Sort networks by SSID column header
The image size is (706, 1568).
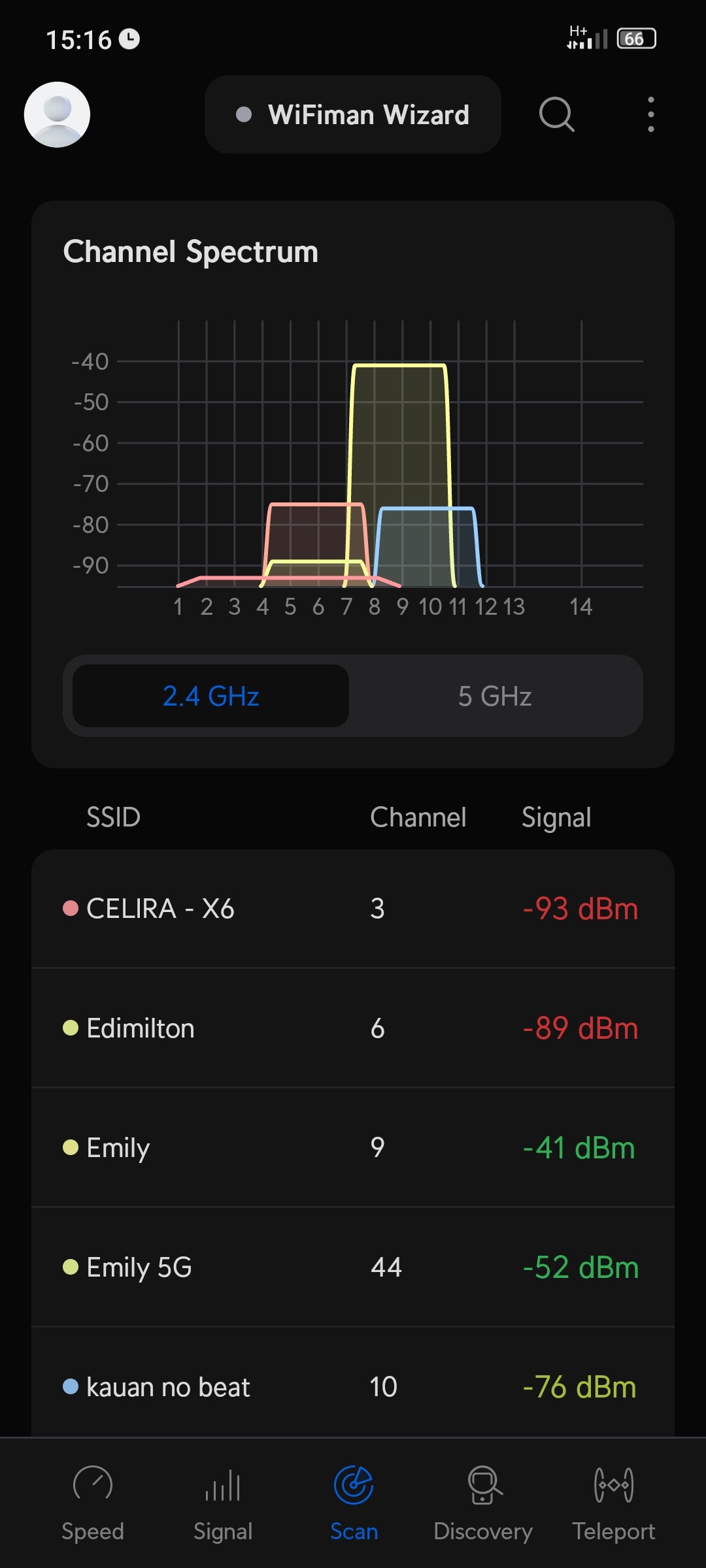(x=113, y=817)
